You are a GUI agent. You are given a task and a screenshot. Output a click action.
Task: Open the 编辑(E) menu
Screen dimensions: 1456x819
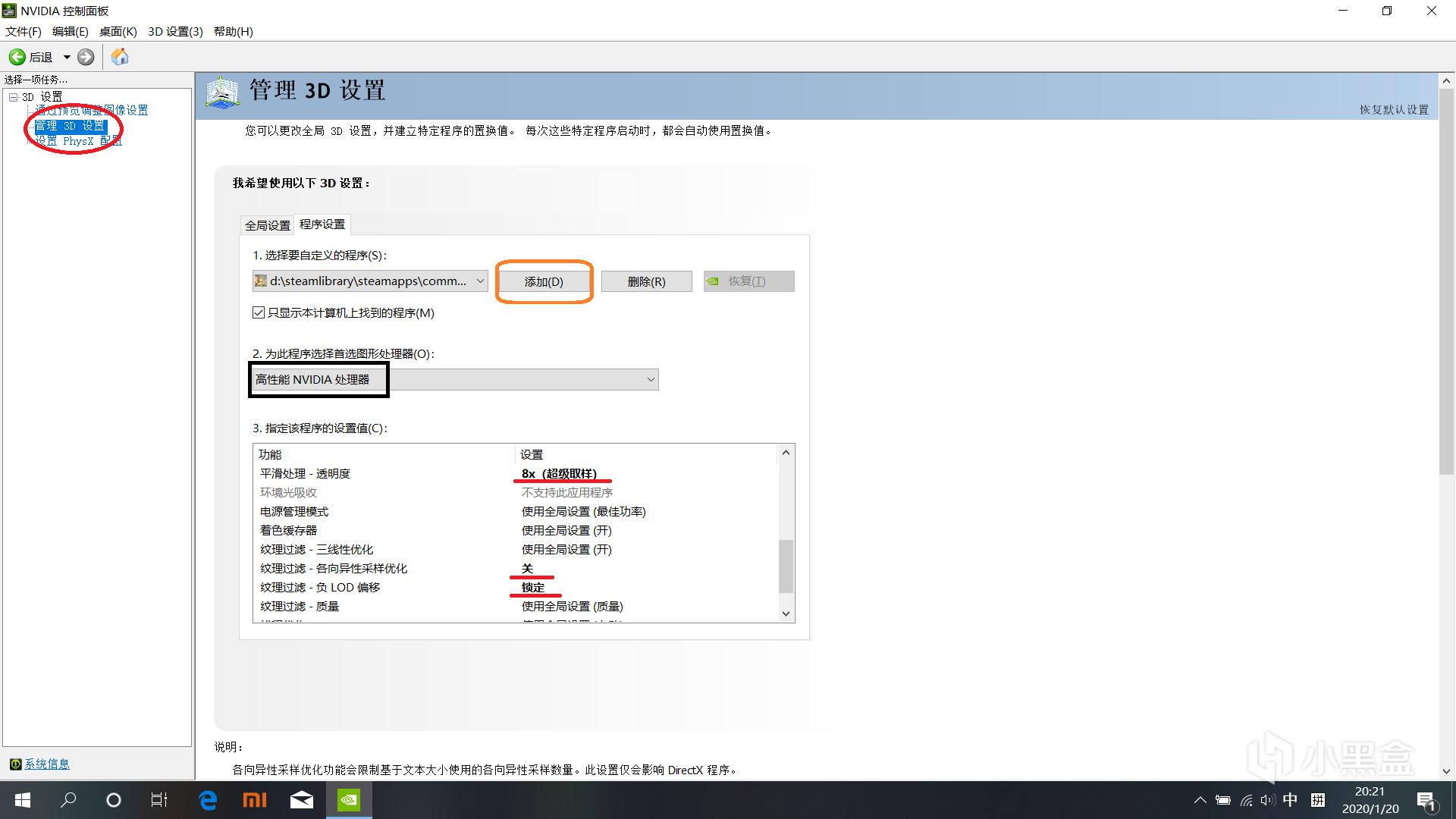coord(70,31)
